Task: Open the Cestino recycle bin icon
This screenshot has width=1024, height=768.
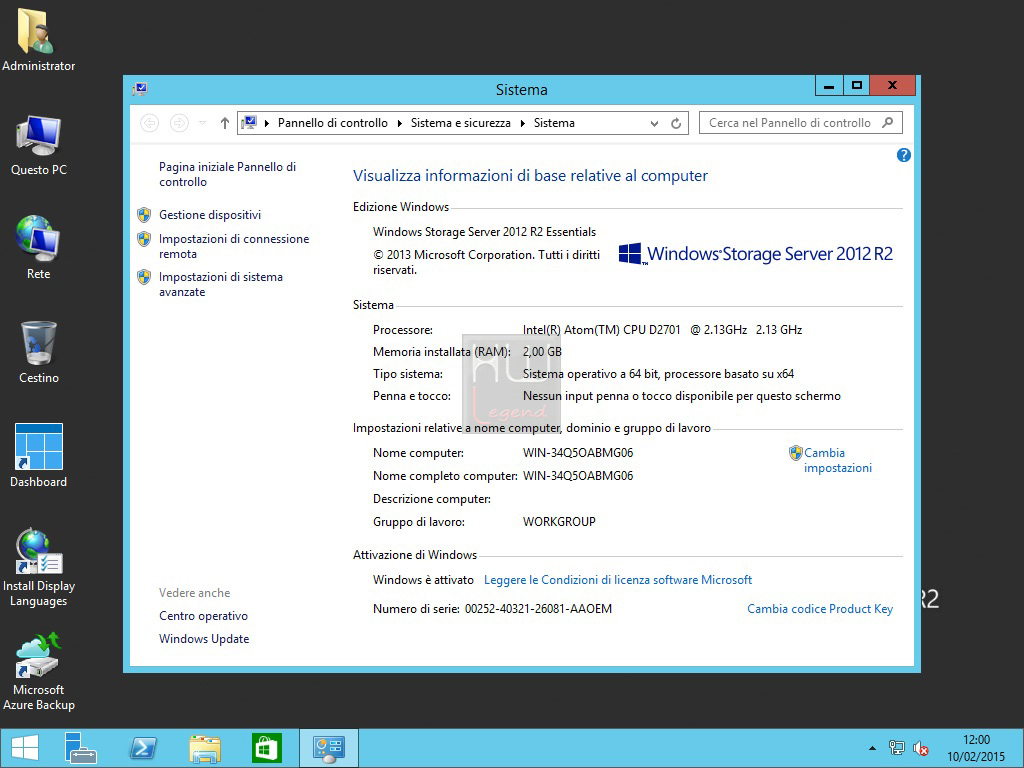Action: pos(38,353)
